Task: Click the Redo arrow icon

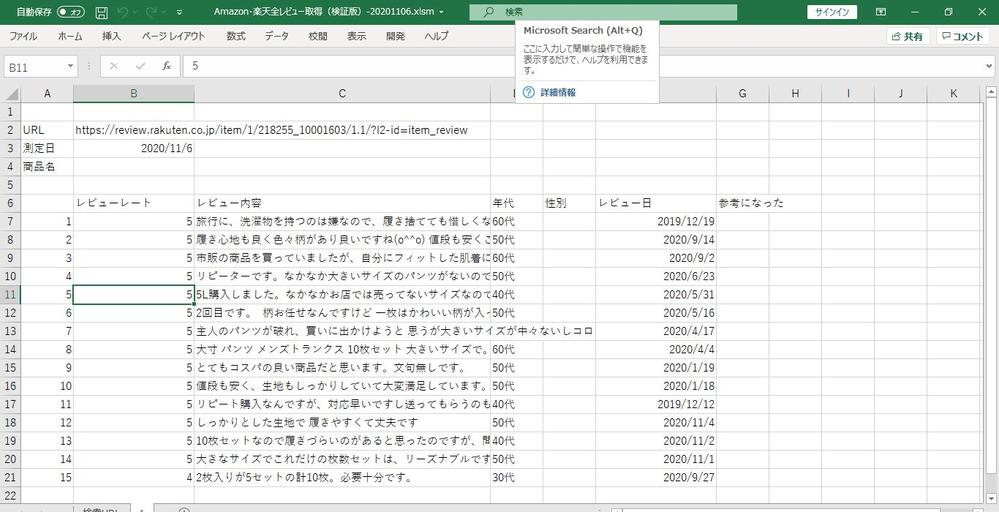Action: [151, 11]
